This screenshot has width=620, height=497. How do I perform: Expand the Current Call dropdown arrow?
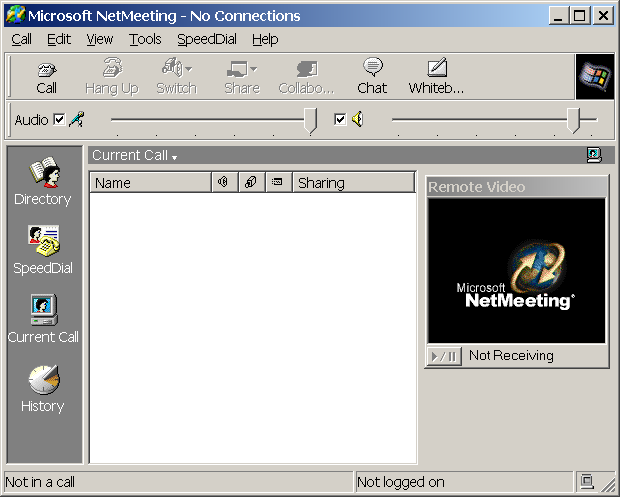tap(174, 157)
